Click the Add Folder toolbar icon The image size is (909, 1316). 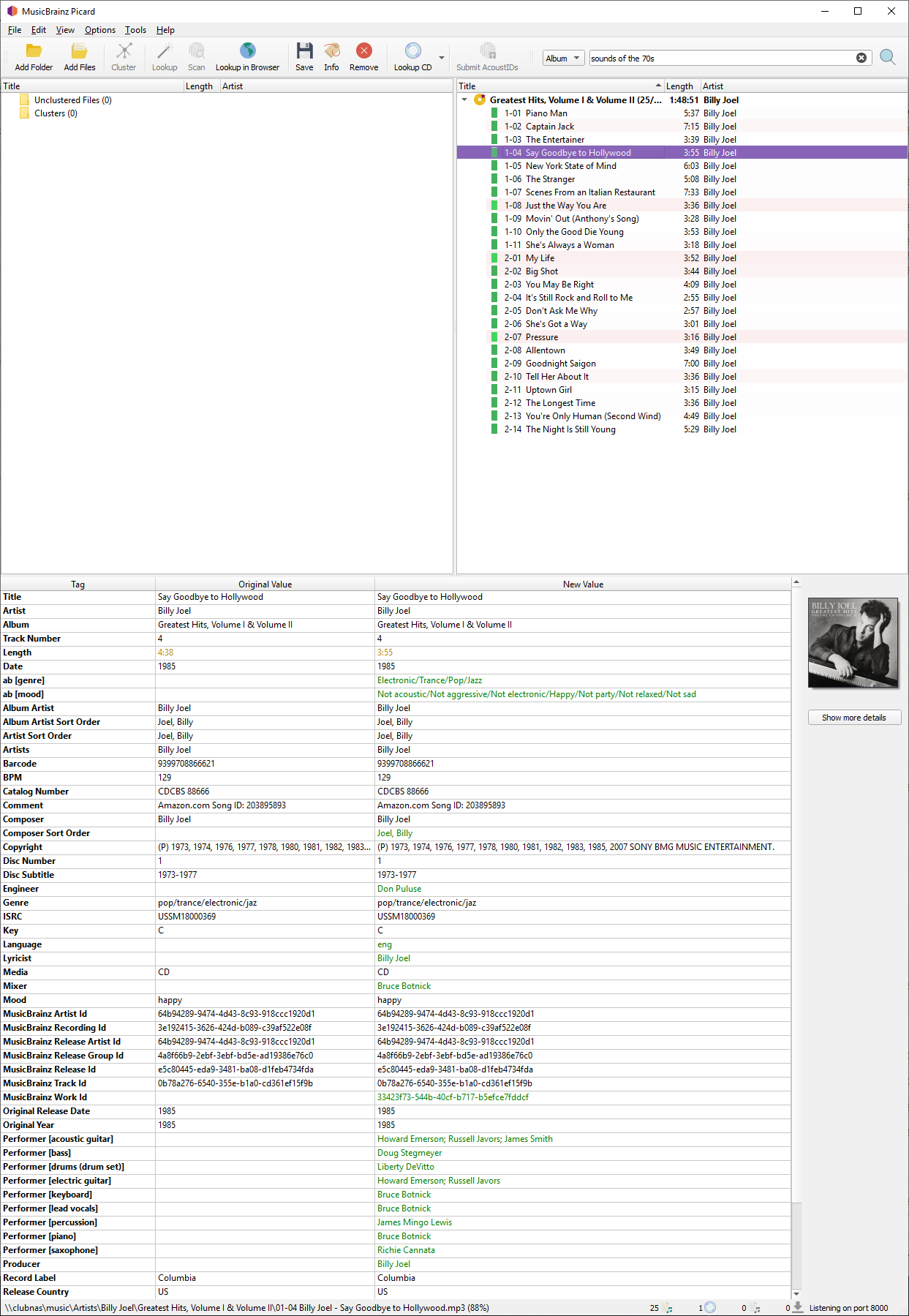pyautogui.click(x=34, y=50)
